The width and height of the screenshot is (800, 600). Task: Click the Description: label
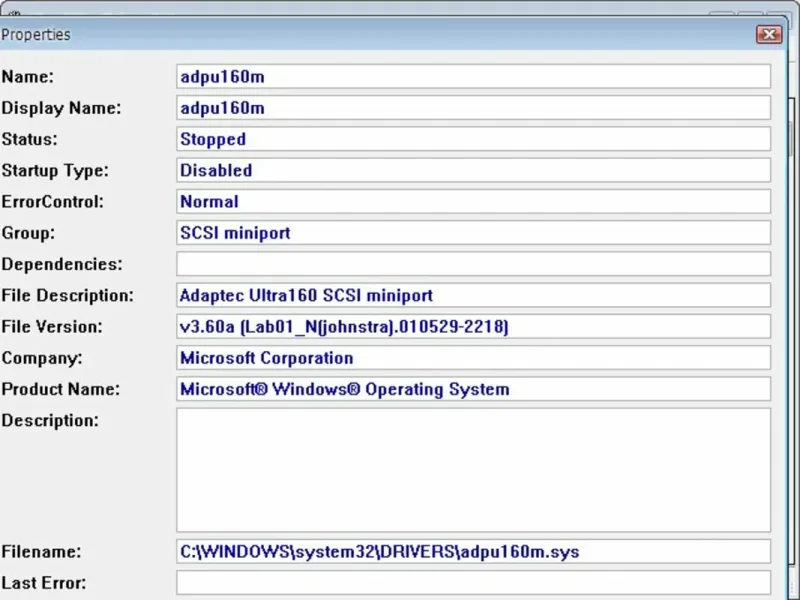[x=50, y=420]
